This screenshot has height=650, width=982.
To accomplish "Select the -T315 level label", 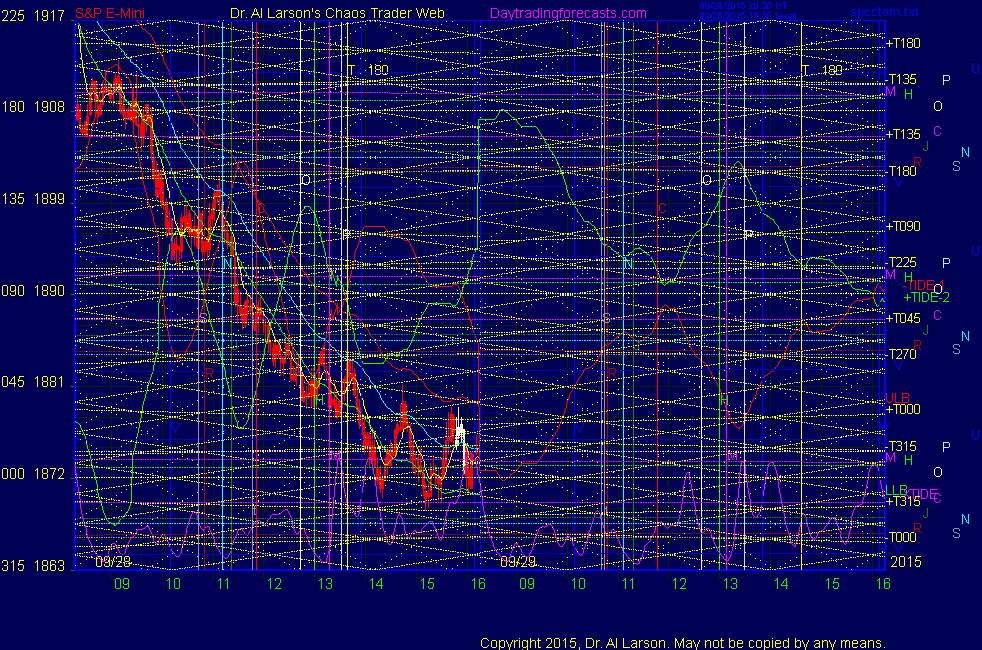I will tap(902, 446).
